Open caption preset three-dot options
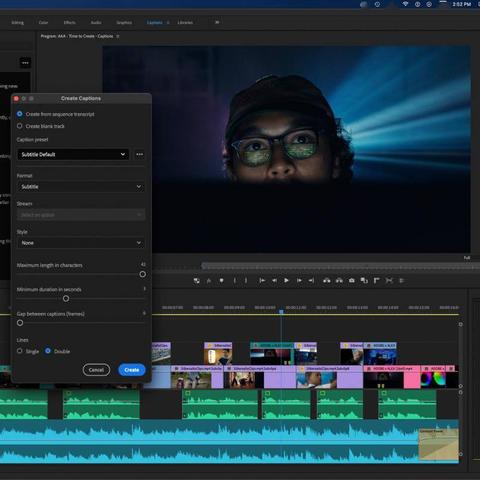 point(140,154)
